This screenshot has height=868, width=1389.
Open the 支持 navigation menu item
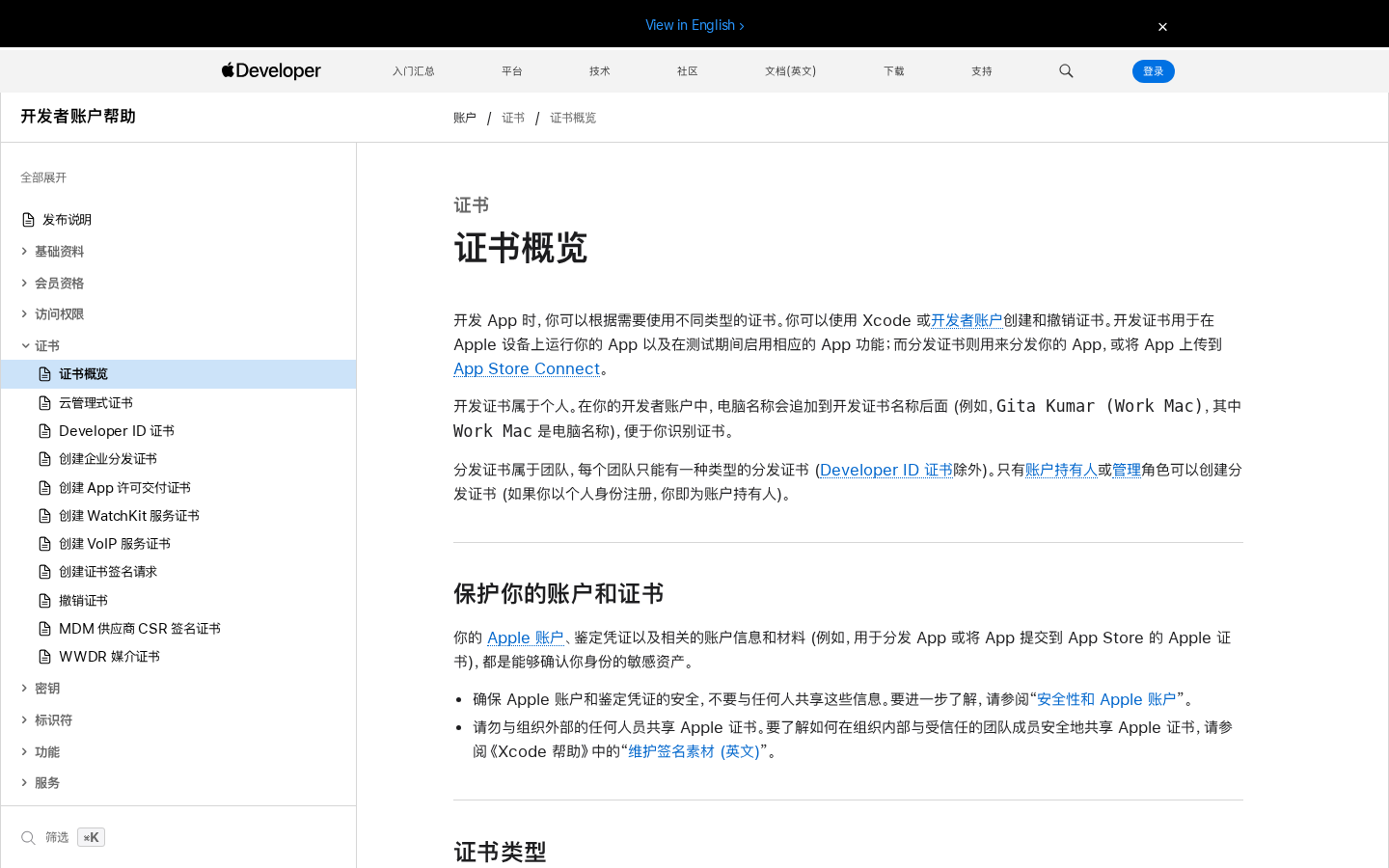[x=982, y=71]
